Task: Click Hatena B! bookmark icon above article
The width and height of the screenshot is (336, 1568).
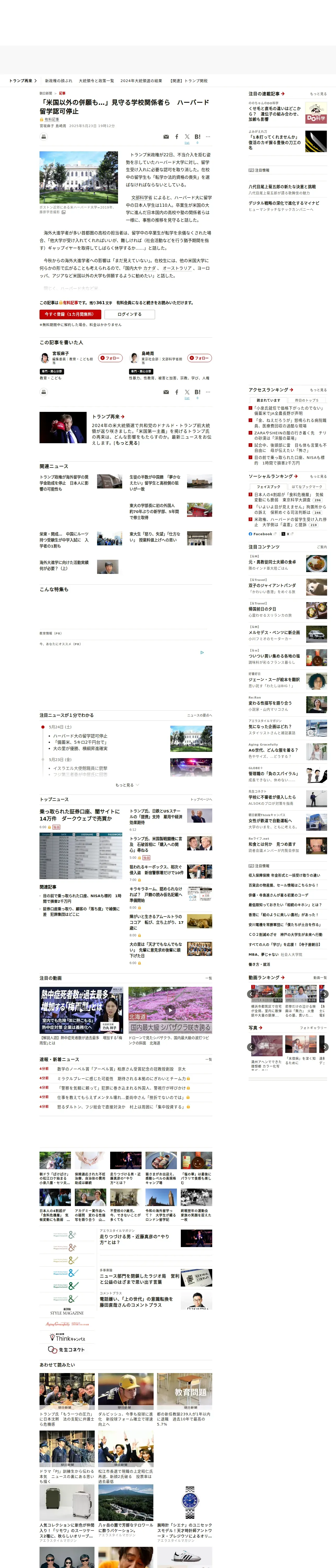Action: tap(198, 136)
